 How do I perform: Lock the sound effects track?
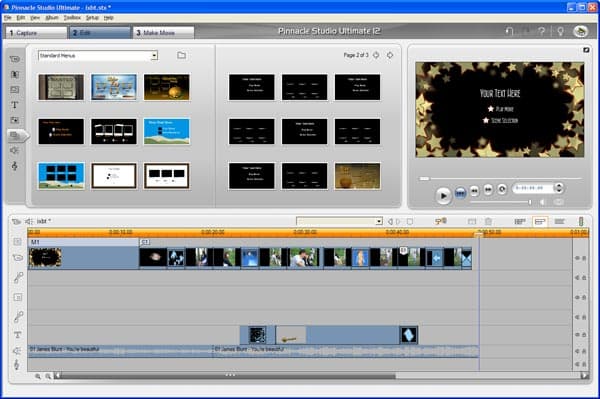tap(584, 351)
